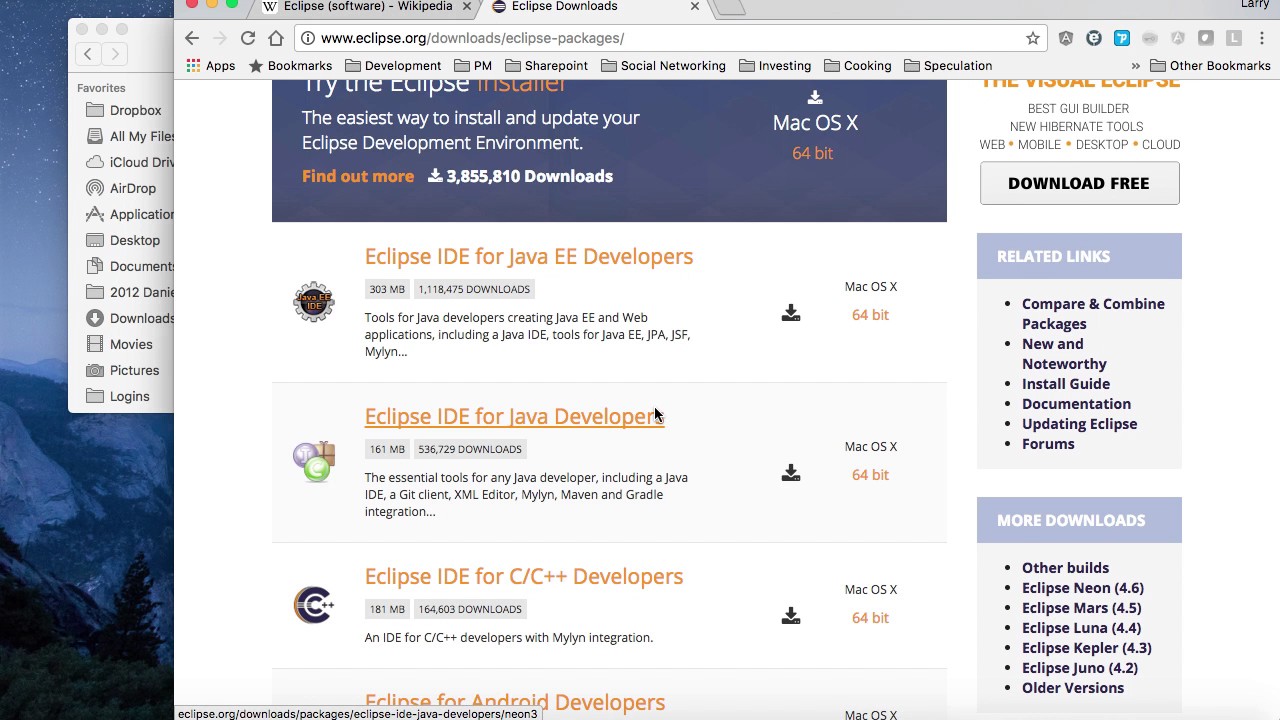The width and height of the screenshot is (1280, 720).
Task: Open the Updating Eclipse link
Action: (x=1079, y=424)
